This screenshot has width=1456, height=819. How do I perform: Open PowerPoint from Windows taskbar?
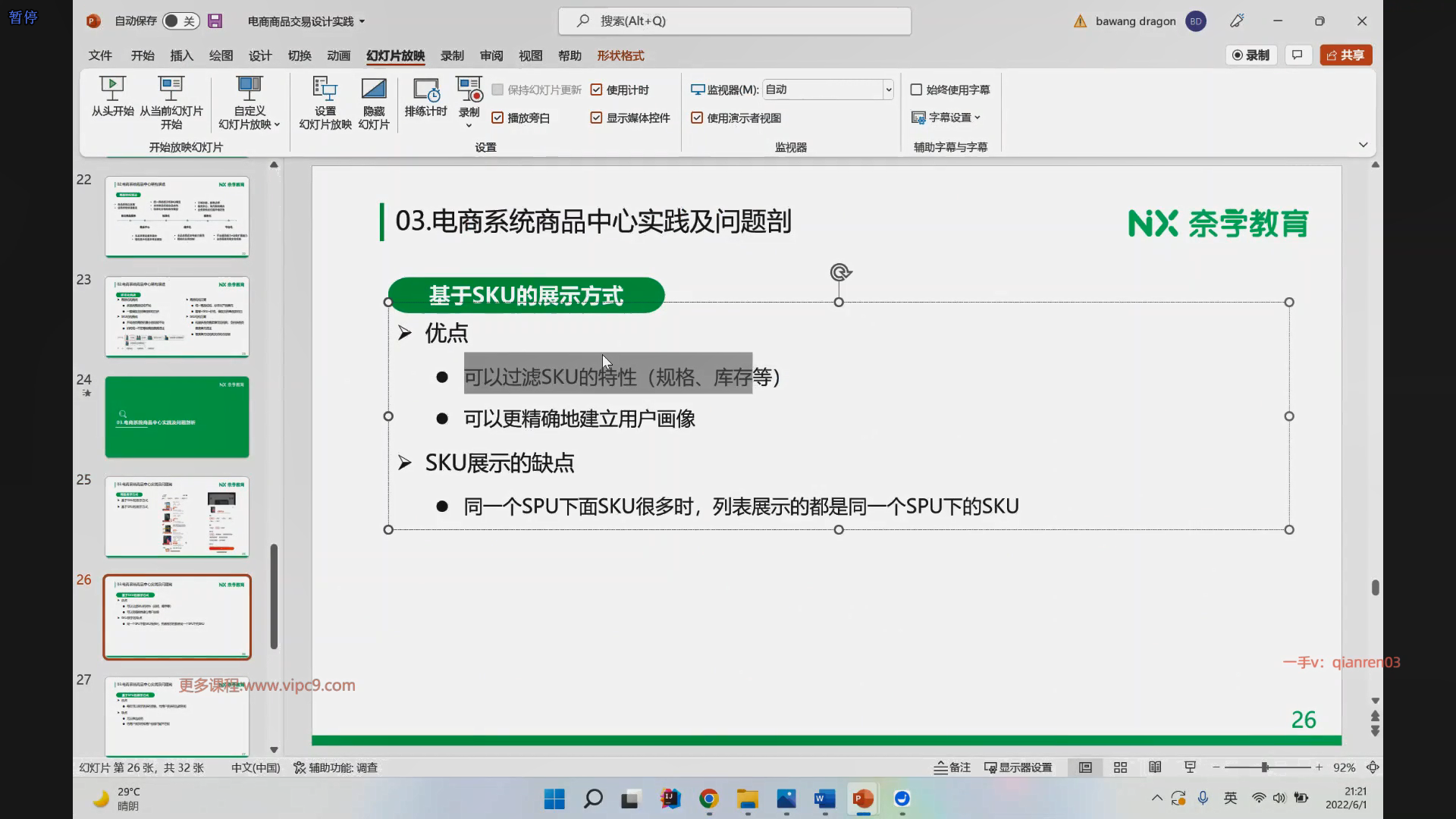pos(863,799)
